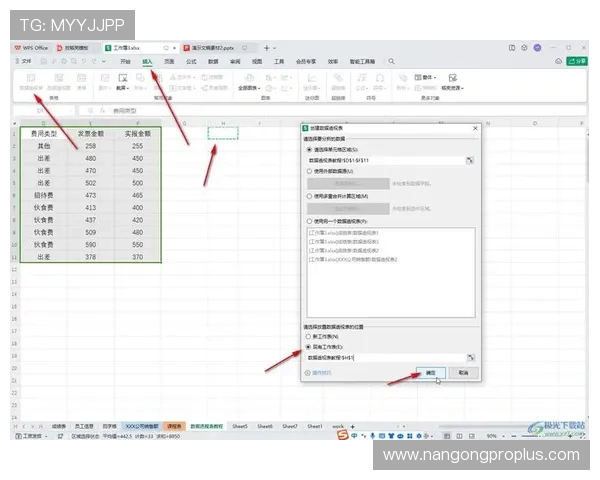Click the PivotChart icon in ribbon
The height and width of the screenshot is (480, 600).
59,78
